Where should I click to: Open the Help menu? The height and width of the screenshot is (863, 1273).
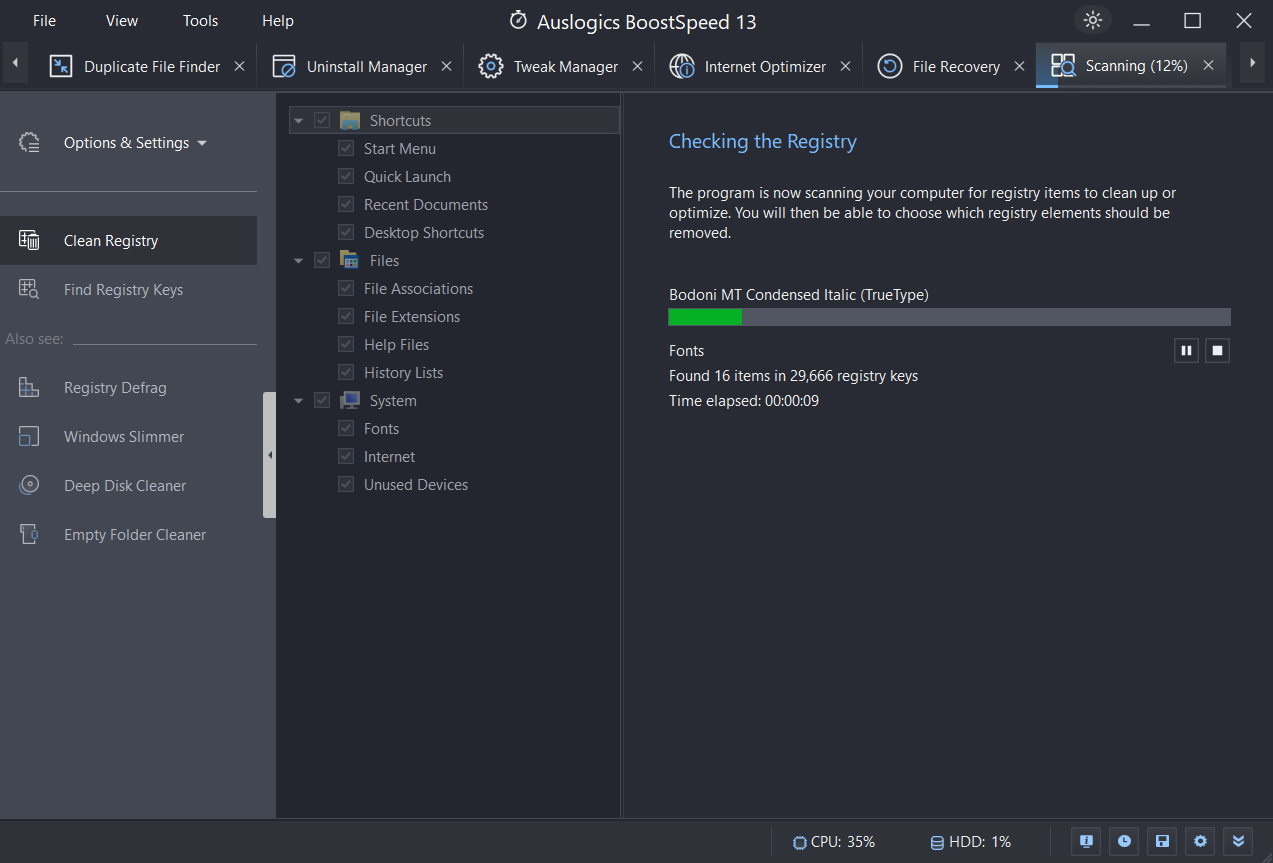[x=278, y=20]
